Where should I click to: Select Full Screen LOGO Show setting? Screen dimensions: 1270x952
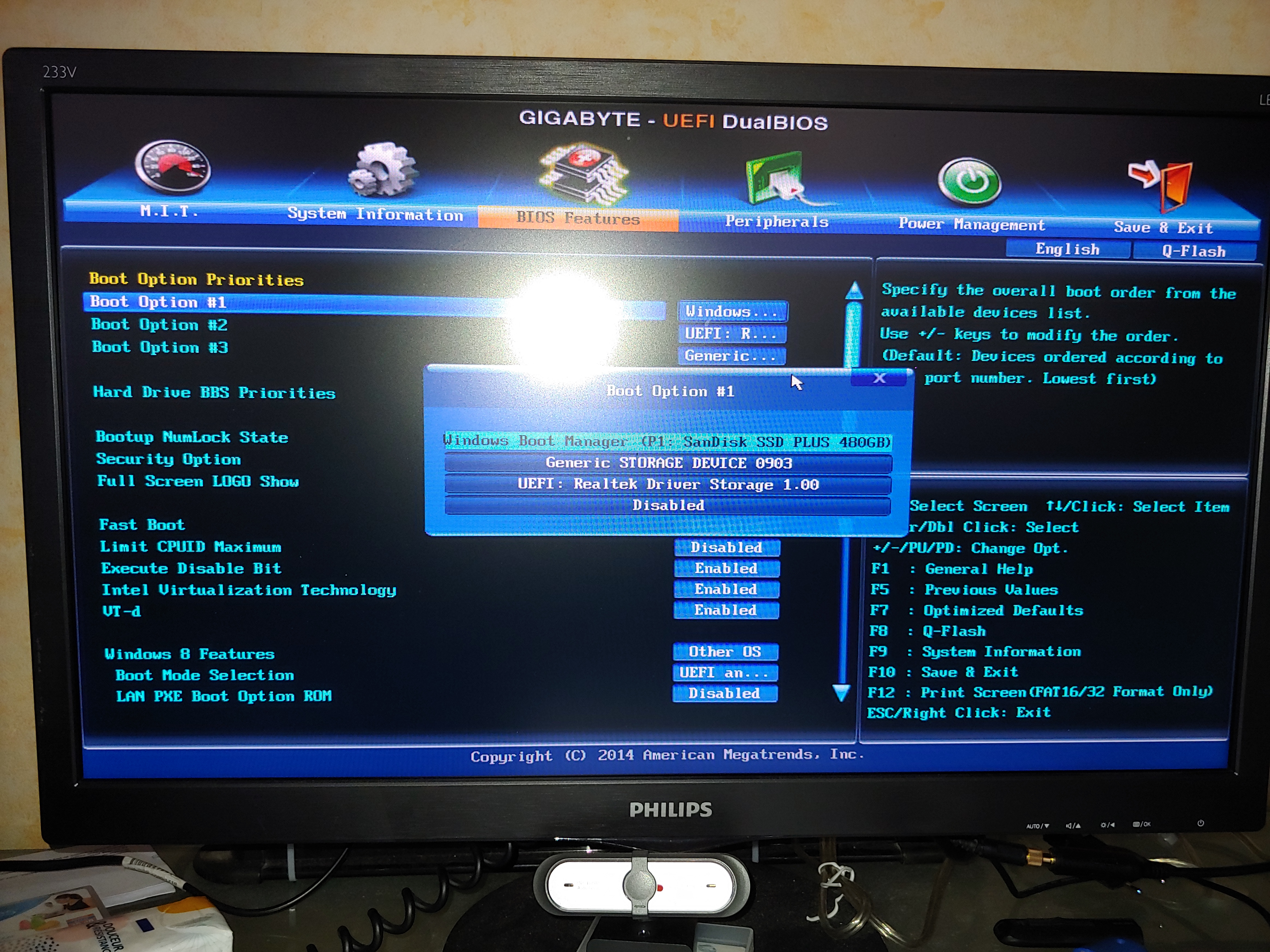pyautogui.click(x=198, y=481)
